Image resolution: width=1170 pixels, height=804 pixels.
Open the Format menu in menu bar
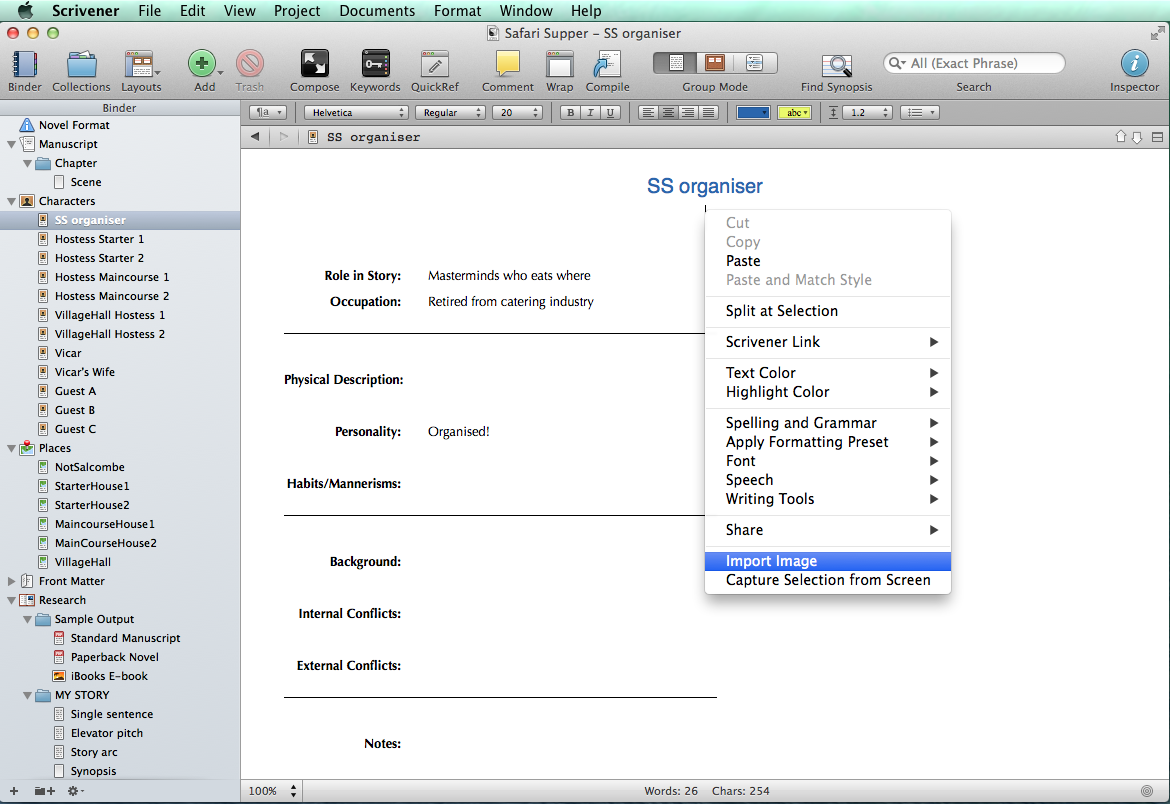tap(457, 10)
